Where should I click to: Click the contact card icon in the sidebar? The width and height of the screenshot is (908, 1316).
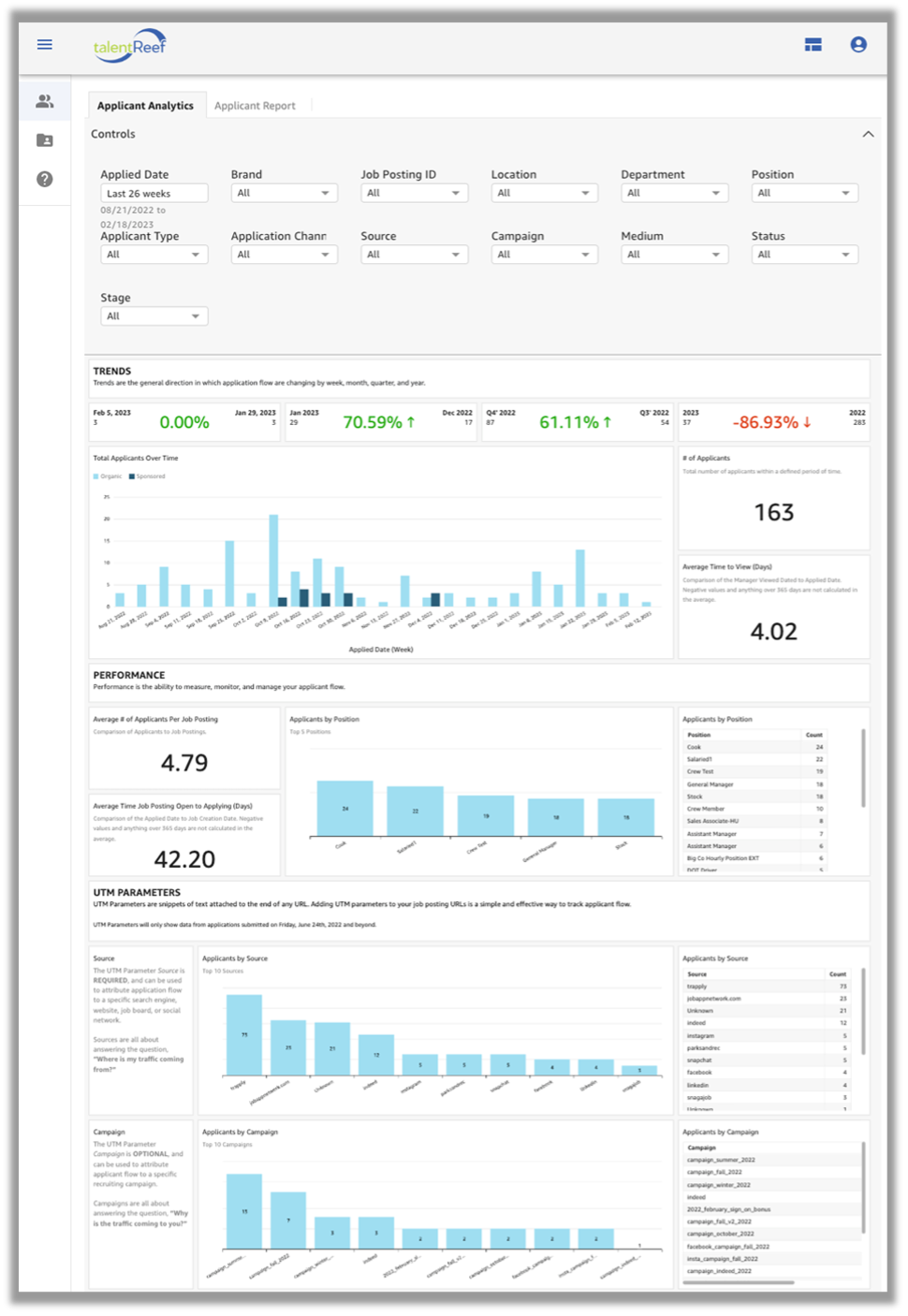[43, 141]
